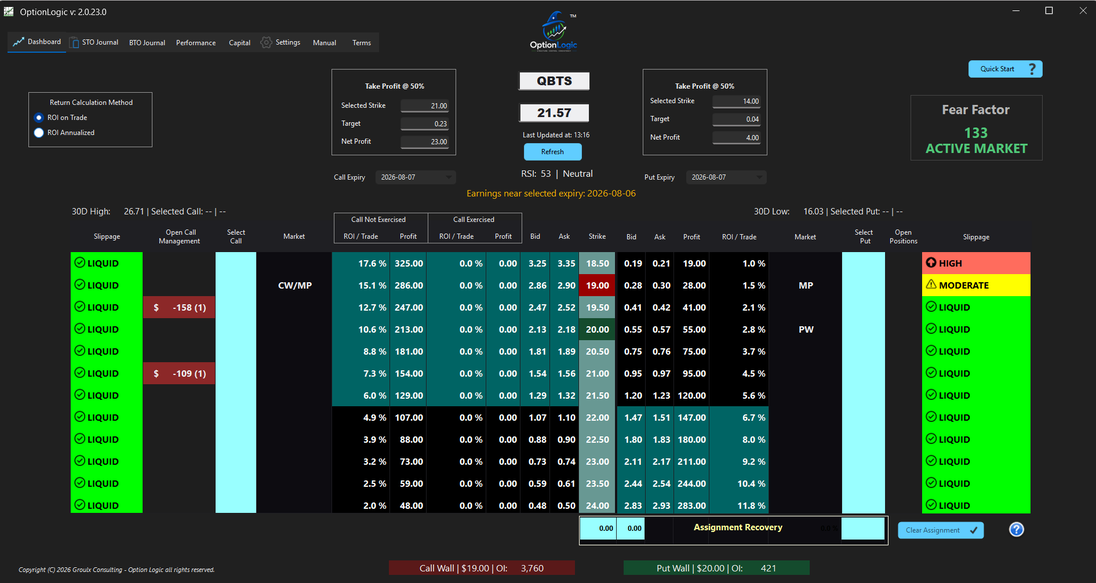
Task: Select ROI Annualized radio button
Action: click(38, 133)
